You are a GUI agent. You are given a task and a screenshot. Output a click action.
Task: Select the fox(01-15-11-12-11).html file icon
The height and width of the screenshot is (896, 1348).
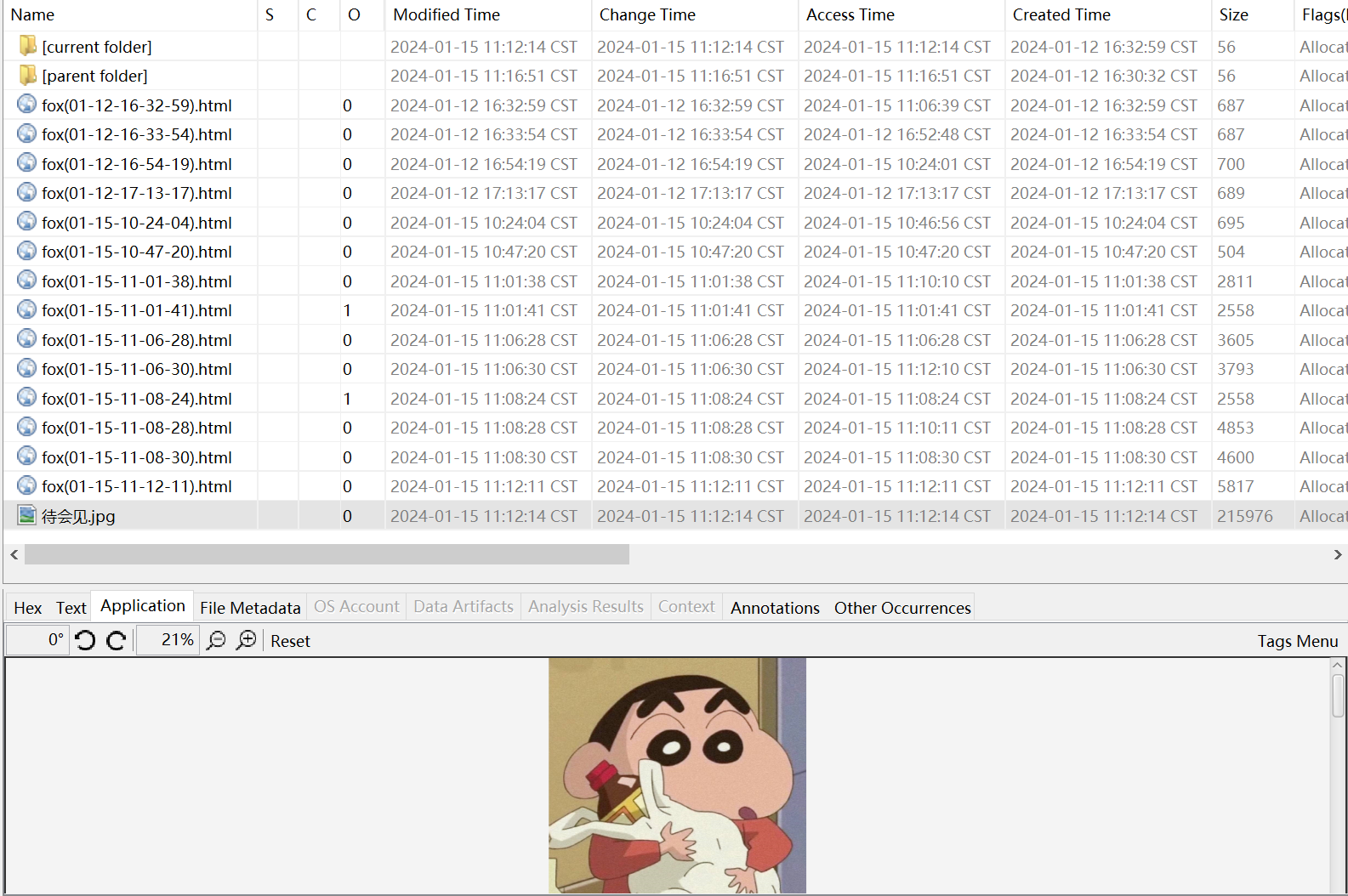pyautogui.click(x=27, y=486)
